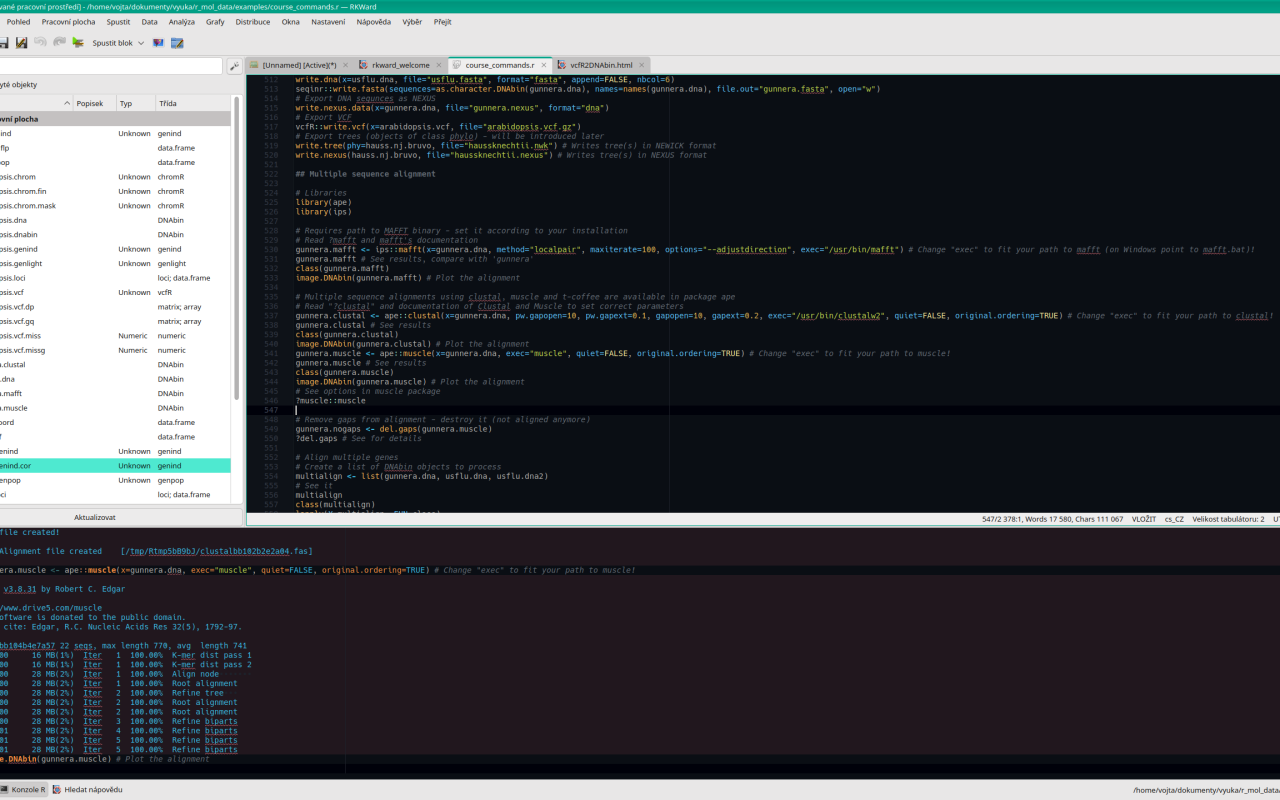This screenshot has height=800, width=1280.
Task: Click the run-selection icon beside Spustit blok
Action: click(78, 43)
